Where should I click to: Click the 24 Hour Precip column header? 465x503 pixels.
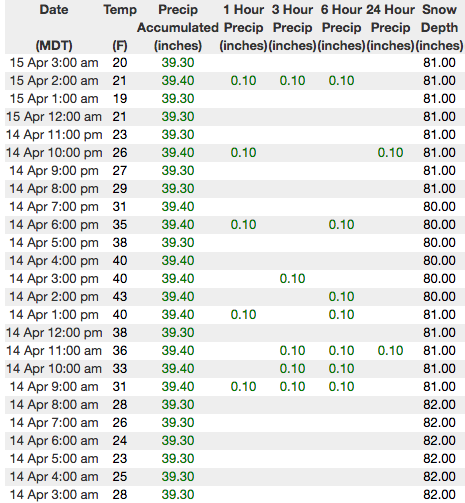[x=390, y=27]
